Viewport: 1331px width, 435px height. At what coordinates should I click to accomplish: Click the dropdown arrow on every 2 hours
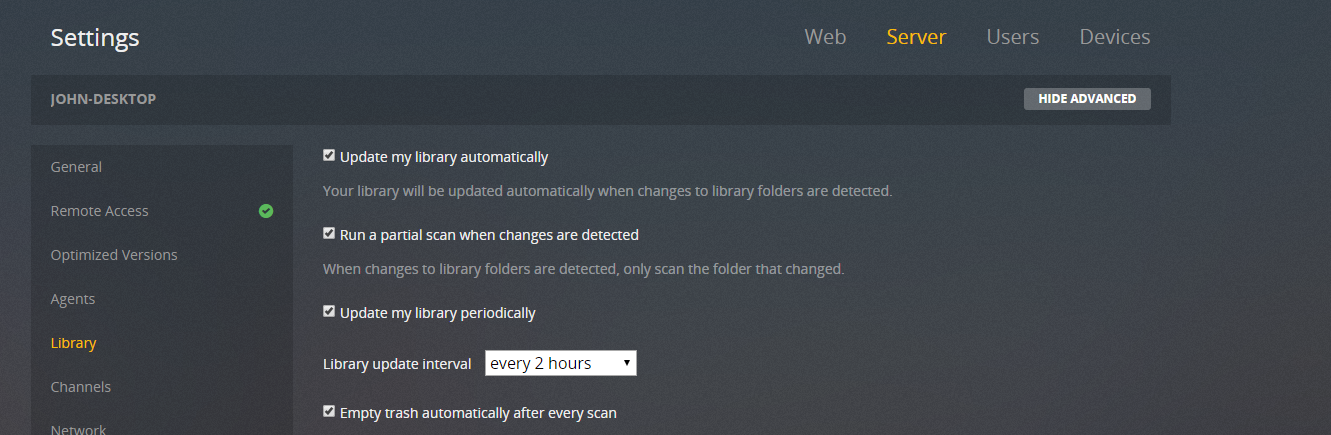[x=627, y=363]
